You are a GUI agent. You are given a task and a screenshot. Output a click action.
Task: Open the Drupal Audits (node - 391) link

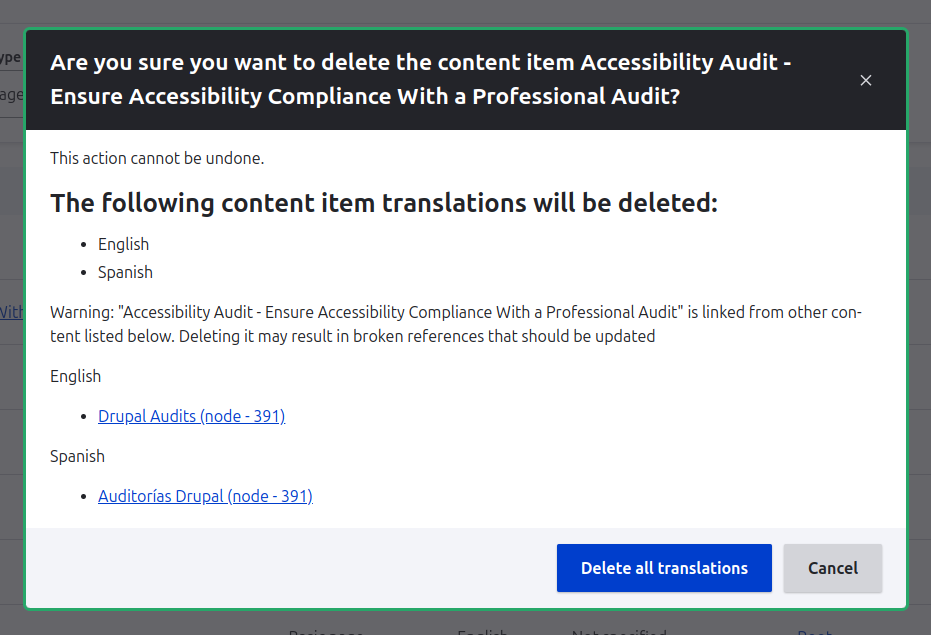191,416
